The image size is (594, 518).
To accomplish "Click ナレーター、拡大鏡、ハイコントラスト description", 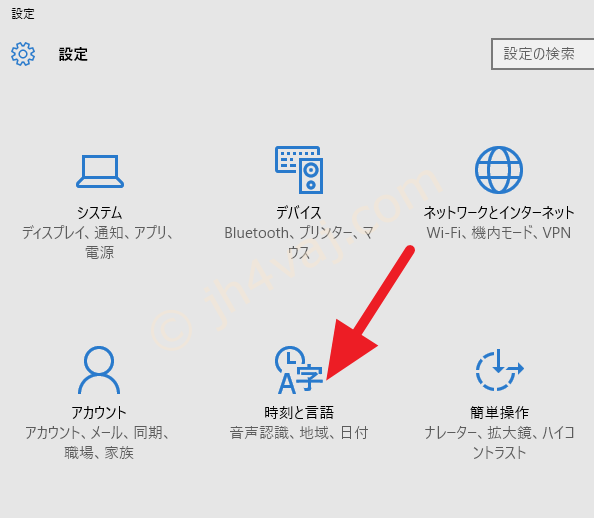I will [x=499, y=442].
